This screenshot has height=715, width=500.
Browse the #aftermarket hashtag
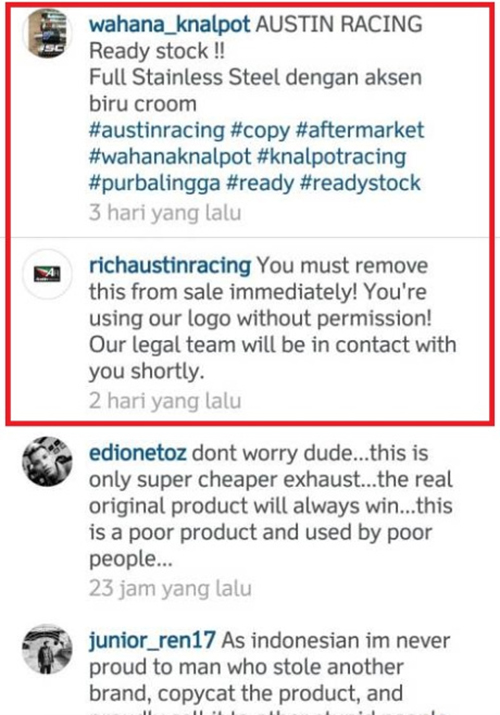click(x=360, y=130)
